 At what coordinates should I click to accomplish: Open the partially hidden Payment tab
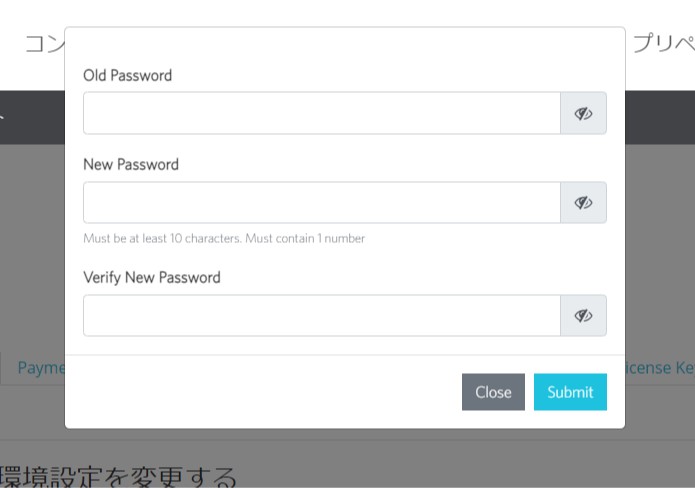click(x=41, y=368)
